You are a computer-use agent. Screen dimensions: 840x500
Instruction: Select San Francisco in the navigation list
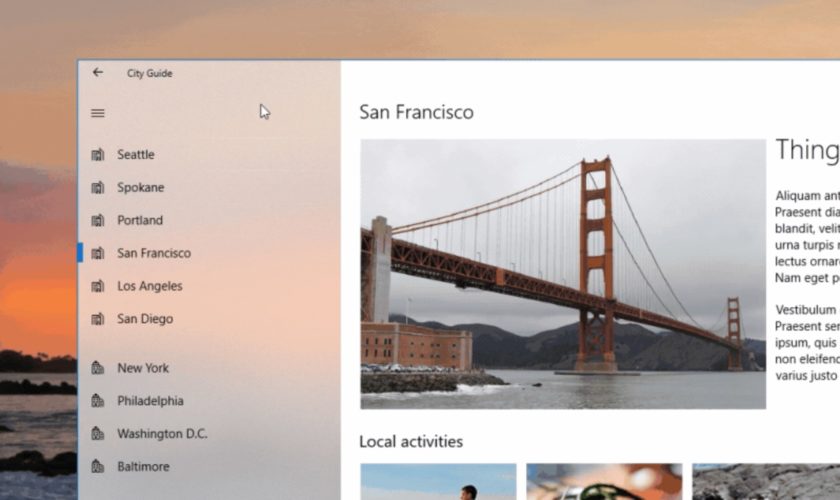pos(209,253)
